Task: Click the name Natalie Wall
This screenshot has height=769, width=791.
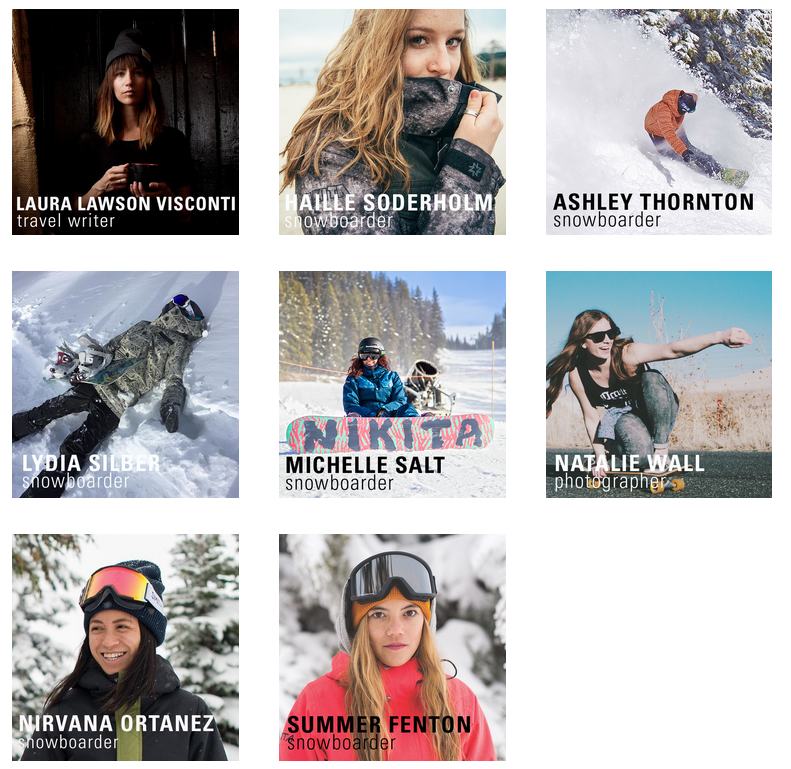Action: click(629, 463)
